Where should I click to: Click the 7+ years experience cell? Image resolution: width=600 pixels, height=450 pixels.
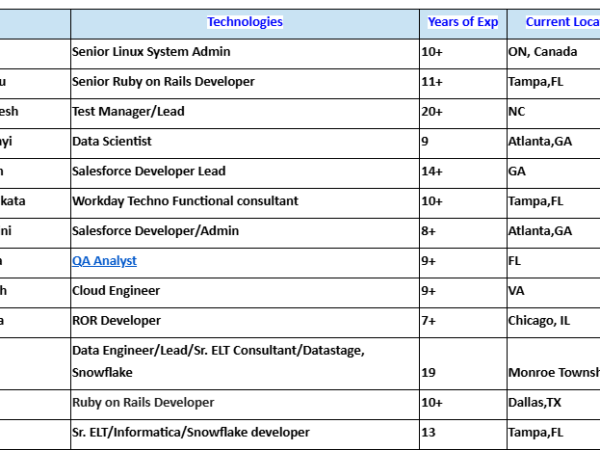pyautogui.click(x=463, y=323)
